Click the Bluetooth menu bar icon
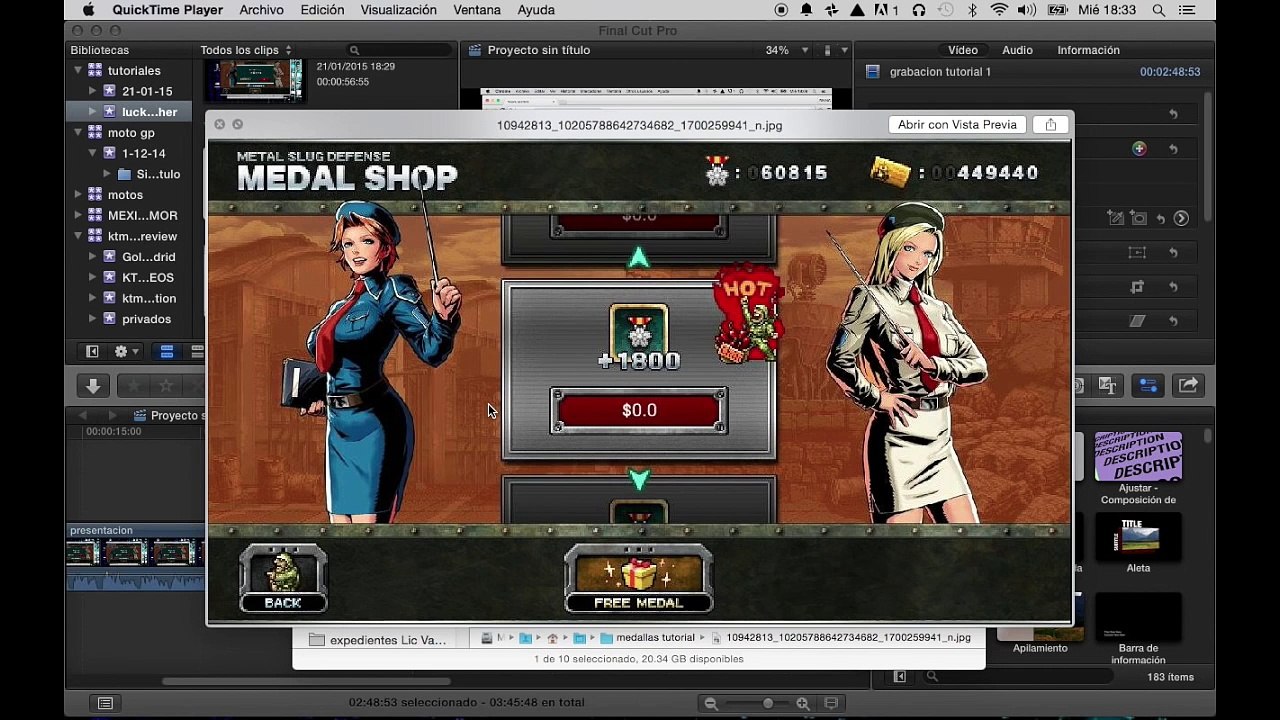Image resolution: width=1280 pixels, height=720 pixels. pyautogui.click(x=973, y=10)
